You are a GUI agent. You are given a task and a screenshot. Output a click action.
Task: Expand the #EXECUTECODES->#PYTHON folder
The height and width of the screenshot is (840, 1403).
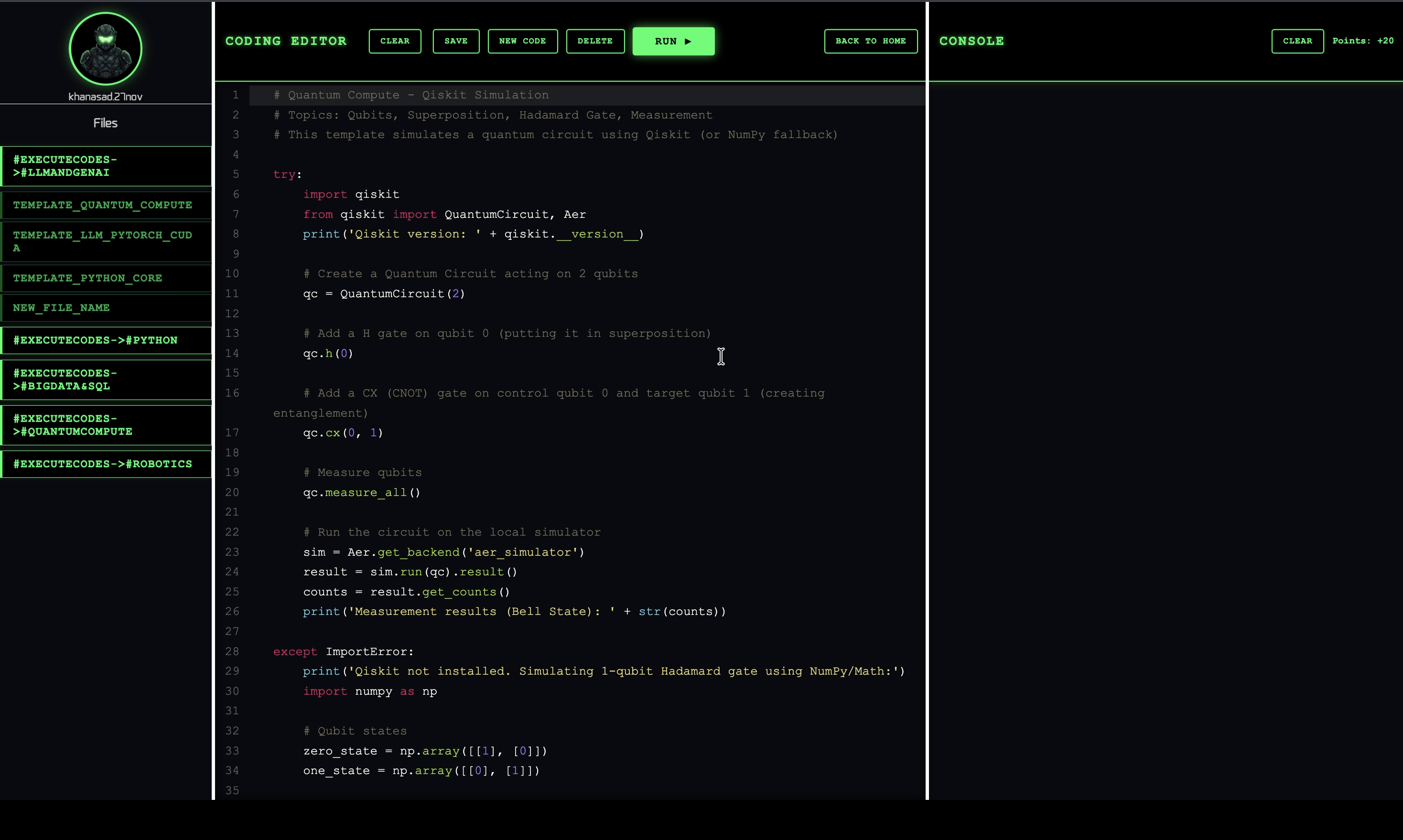(107, 340)
